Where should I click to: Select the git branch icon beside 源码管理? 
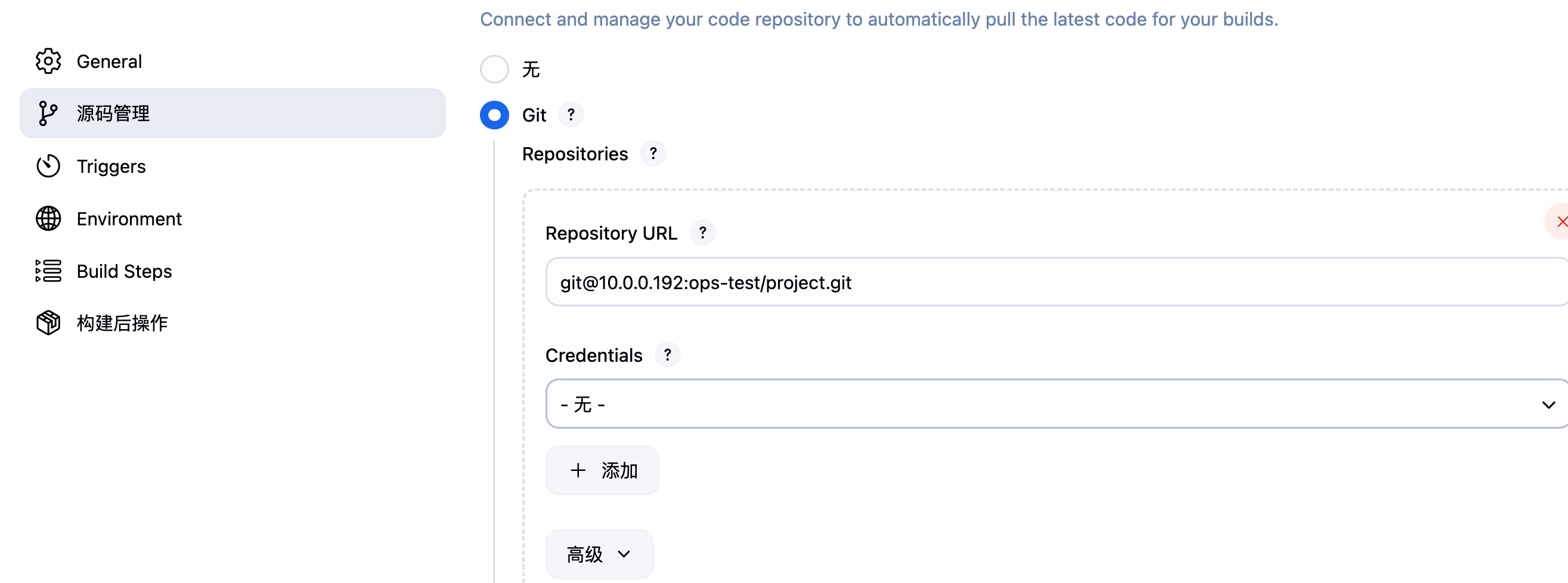(48, 113)
